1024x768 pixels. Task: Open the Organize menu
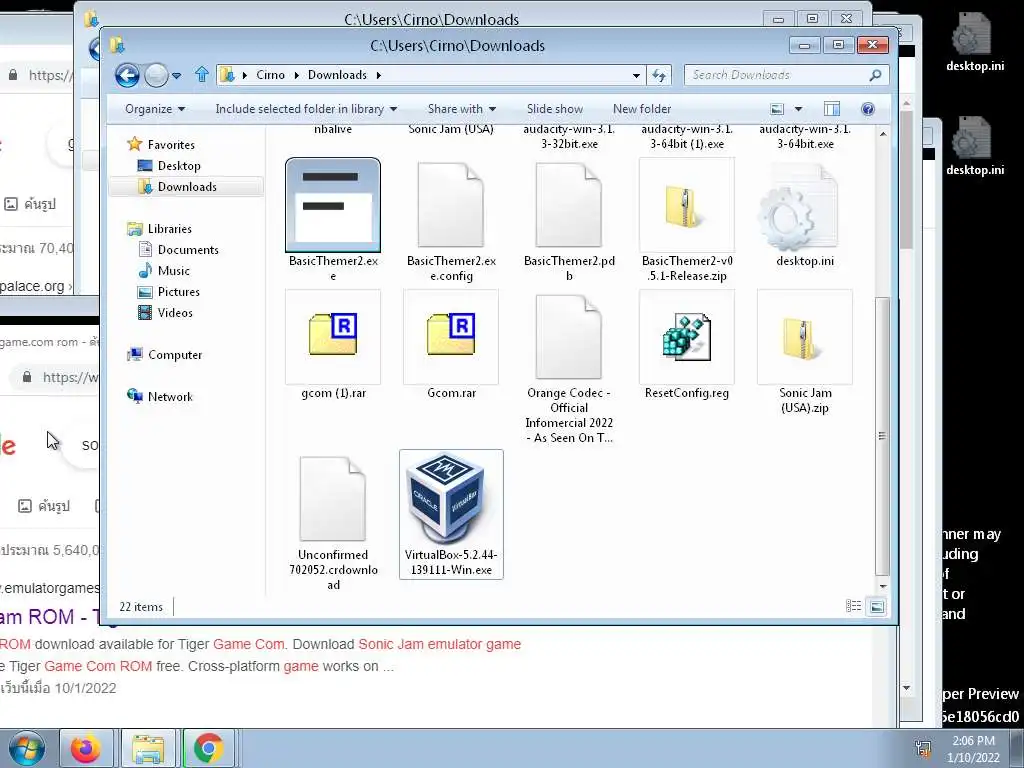(x=155, y=109)
